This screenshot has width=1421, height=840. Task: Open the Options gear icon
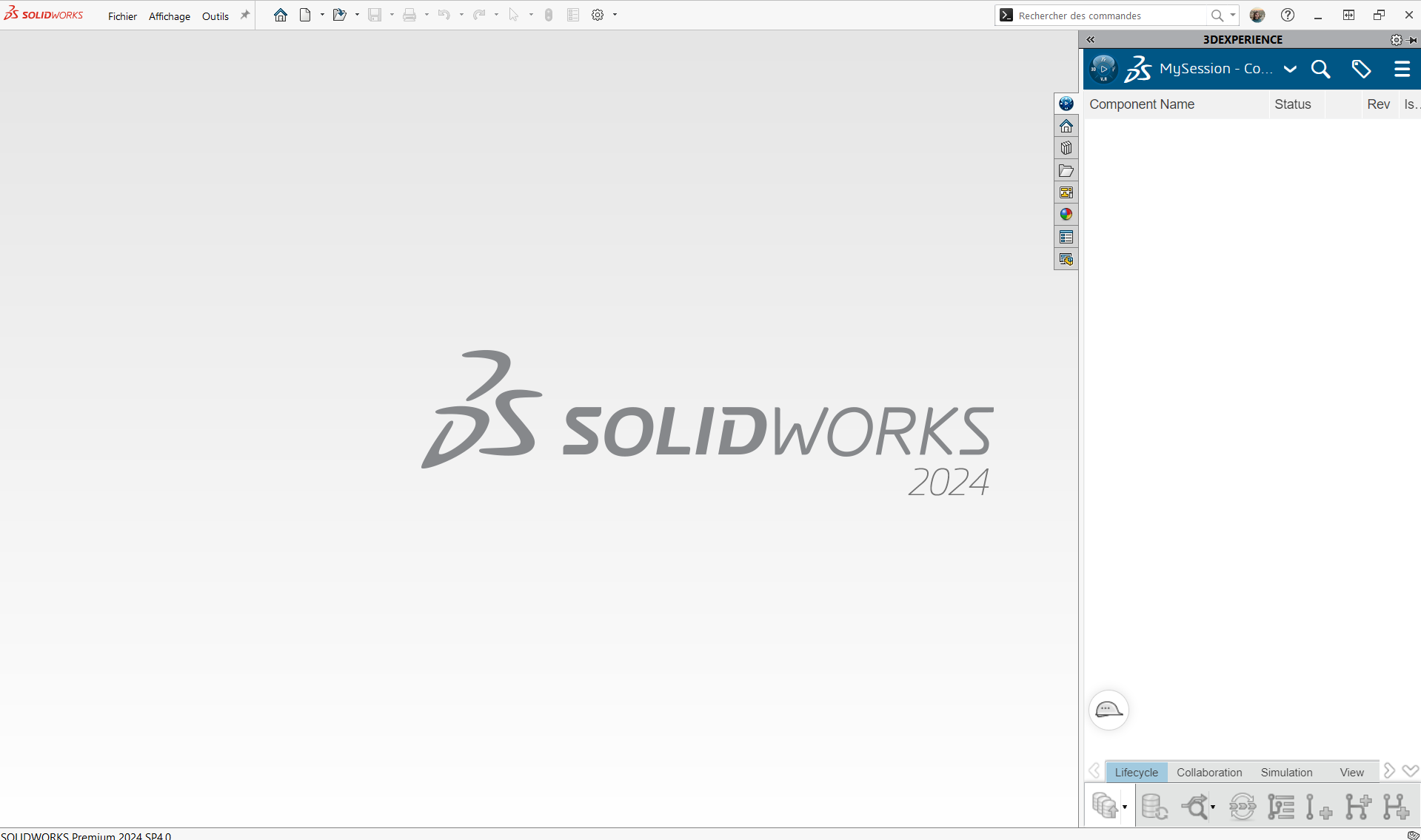pyautogui.click(x=598, y=15)
